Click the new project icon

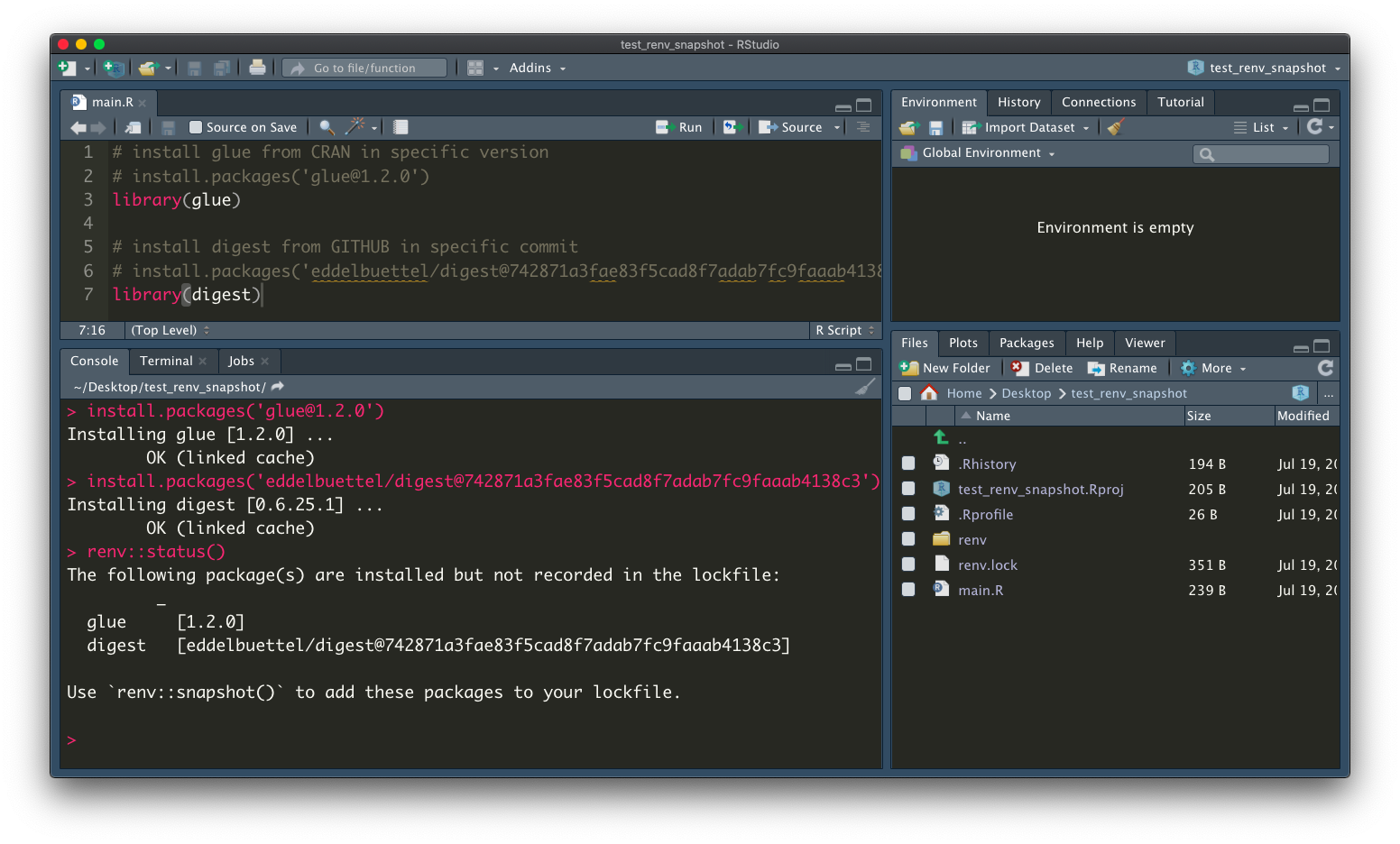click(x=114, y=68)
